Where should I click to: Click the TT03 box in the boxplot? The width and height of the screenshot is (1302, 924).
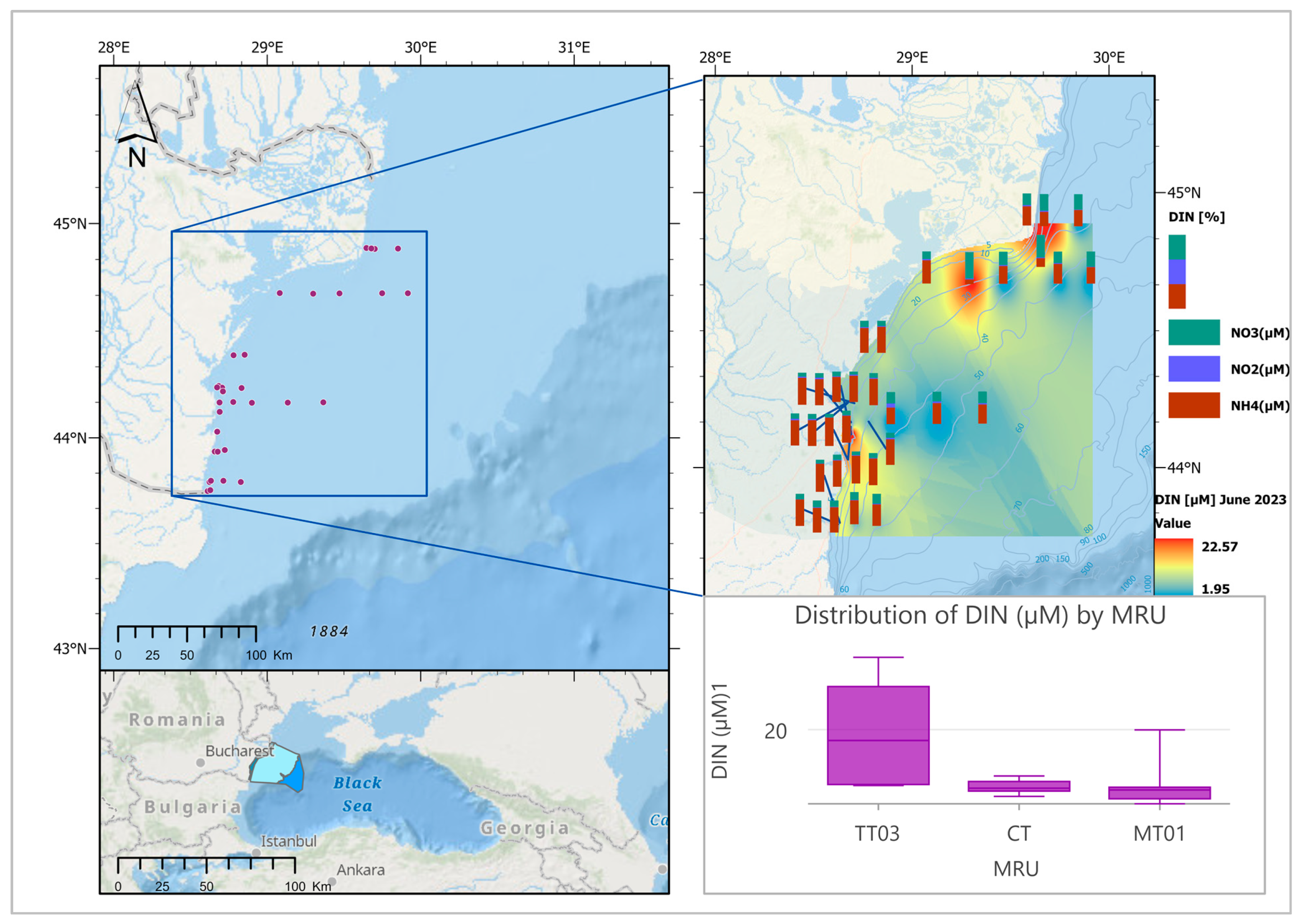click(x=878, y=735)
